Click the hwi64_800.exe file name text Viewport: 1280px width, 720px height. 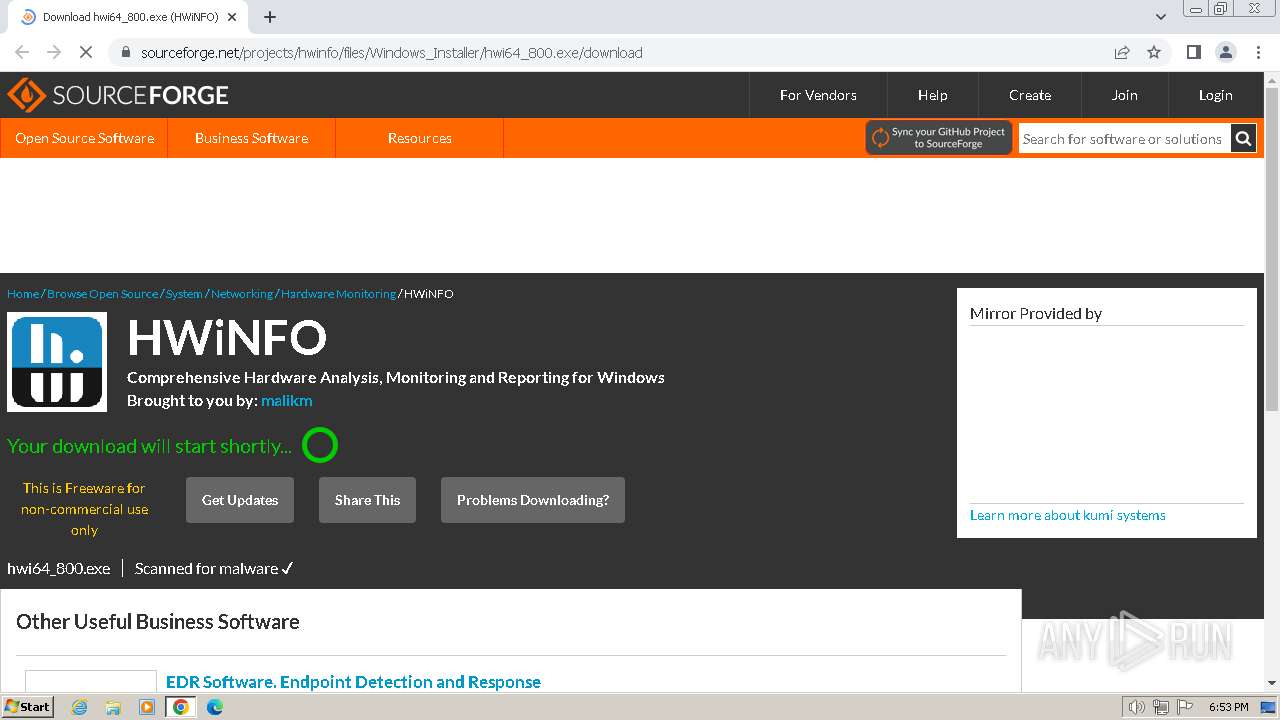[x=59, y=568]
